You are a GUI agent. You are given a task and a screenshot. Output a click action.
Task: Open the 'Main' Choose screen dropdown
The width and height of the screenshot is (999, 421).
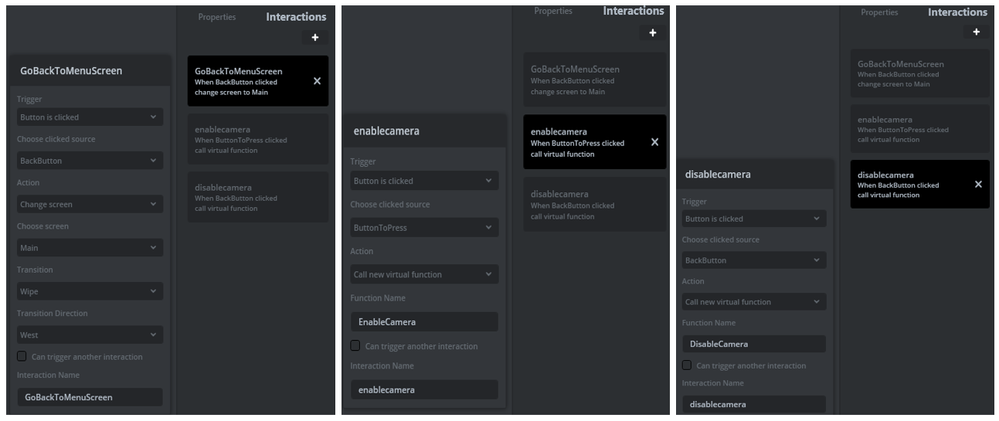pos(90,248)
